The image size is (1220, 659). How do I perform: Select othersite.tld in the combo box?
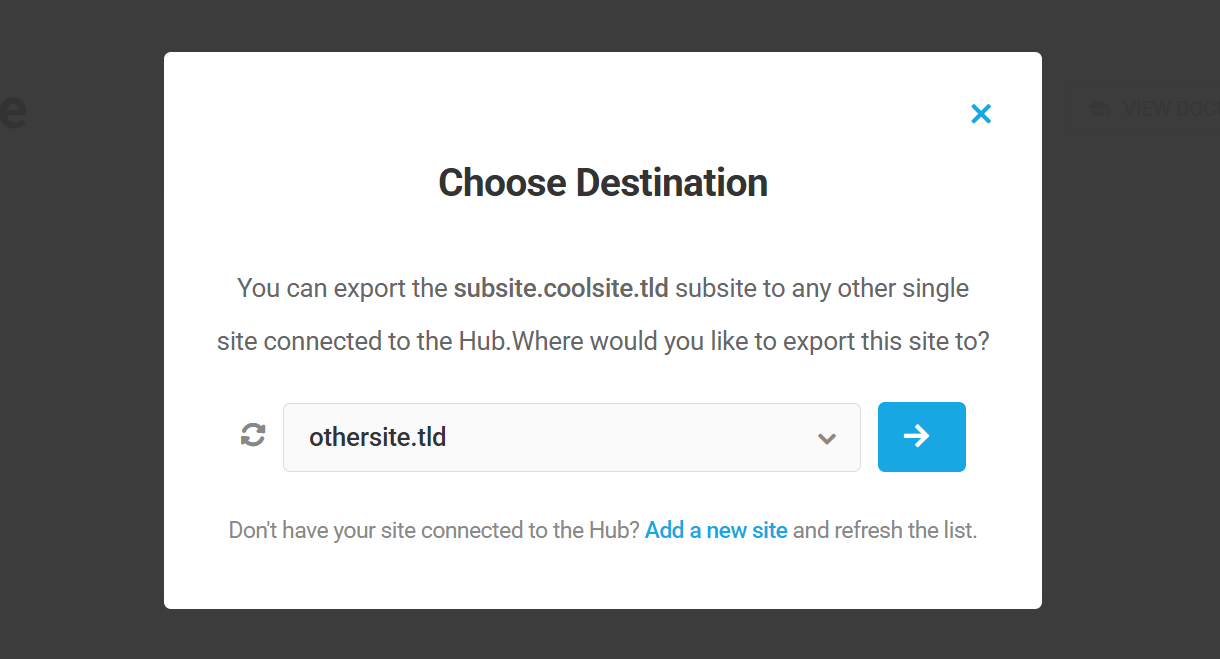point(571,437)
